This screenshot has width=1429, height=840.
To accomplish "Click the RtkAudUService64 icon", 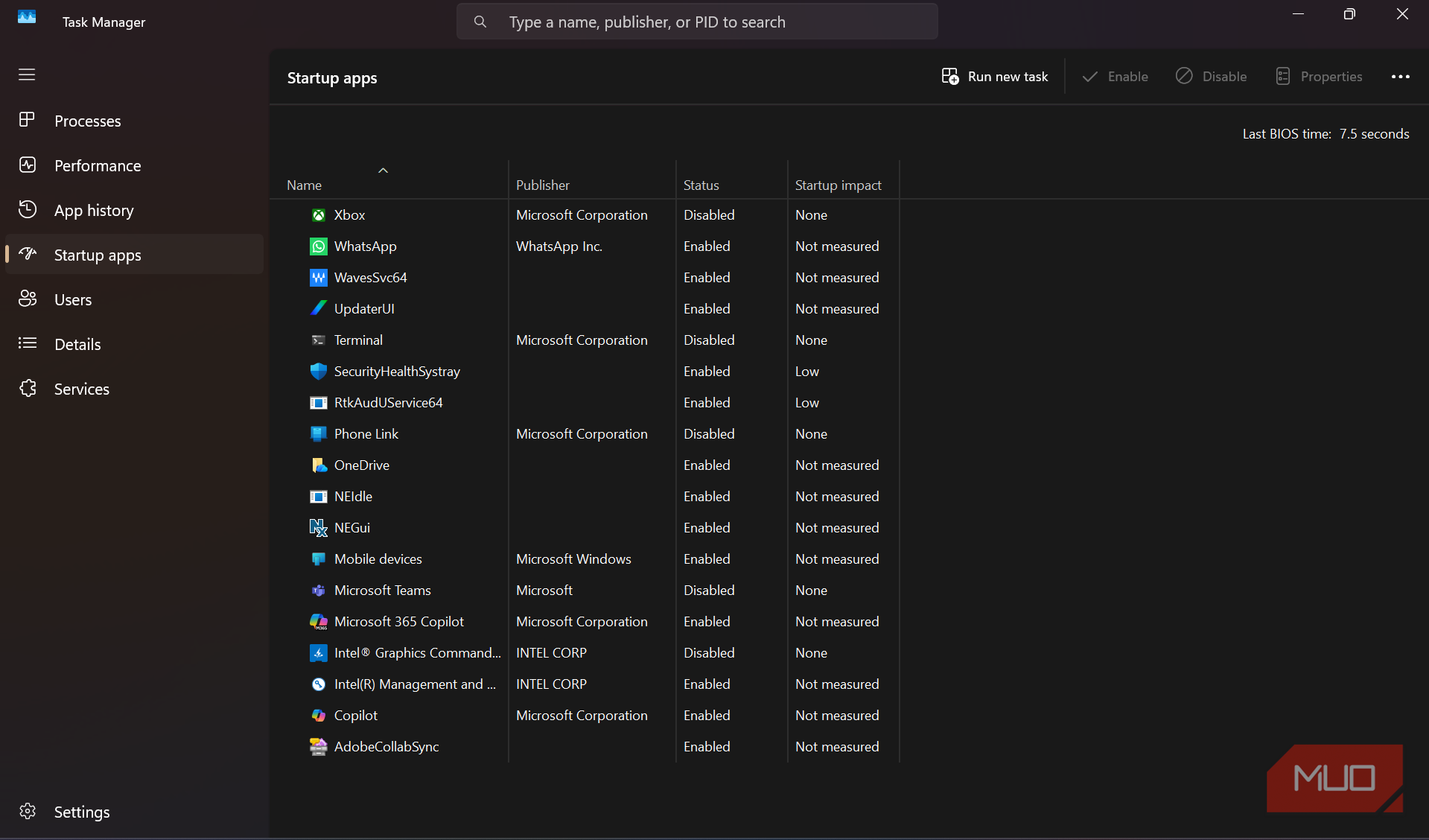I will click(x=318, y=403).
